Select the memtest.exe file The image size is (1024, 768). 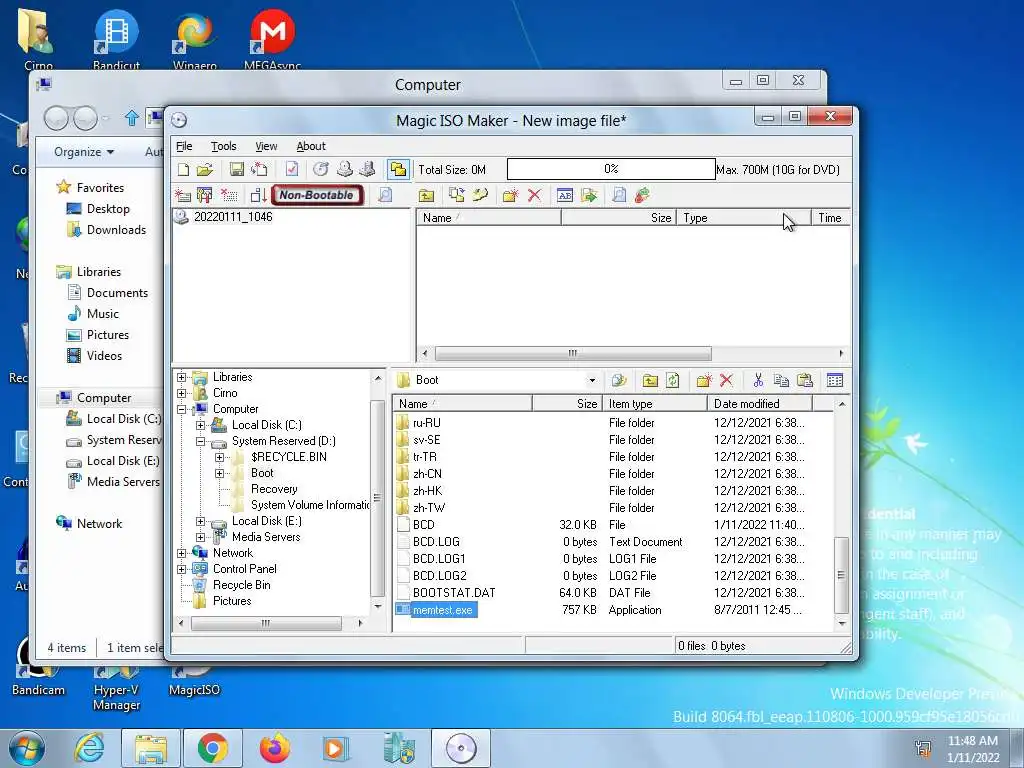coord(442,610)
